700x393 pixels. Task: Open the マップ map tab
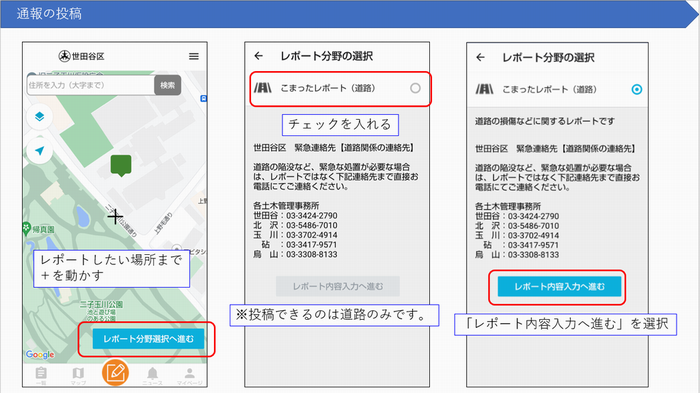(78, 375)
